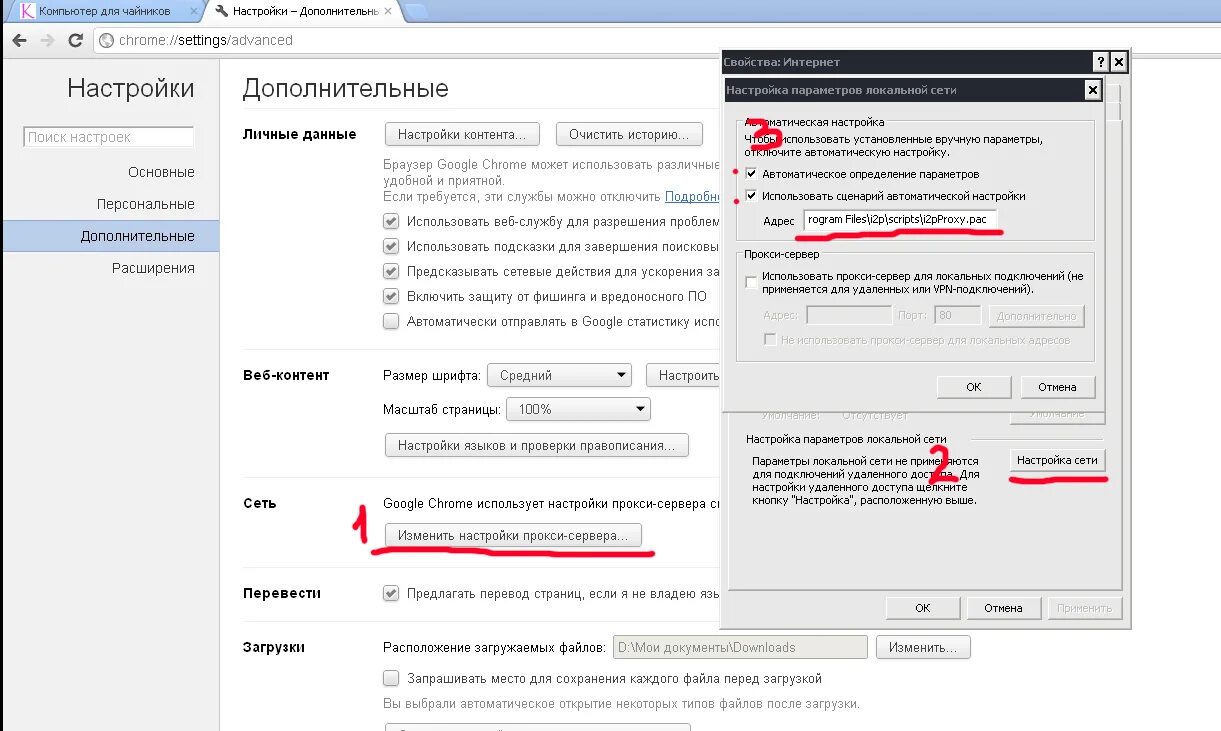Click the globe icon in the address bar
Viewport: 1221px width, 731px height.
(107, 41)
